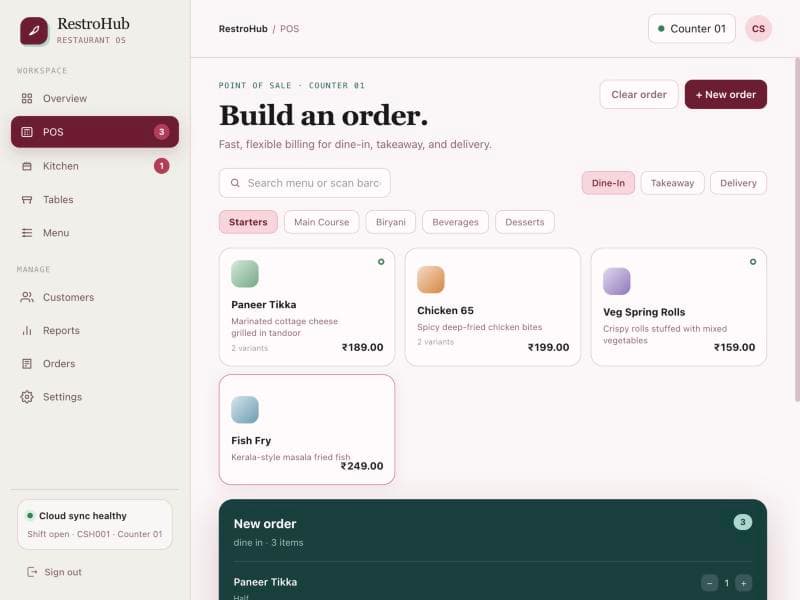Increase Paneer Tikka quantity with plus
The image size is (800, 600).
[743, 583]
